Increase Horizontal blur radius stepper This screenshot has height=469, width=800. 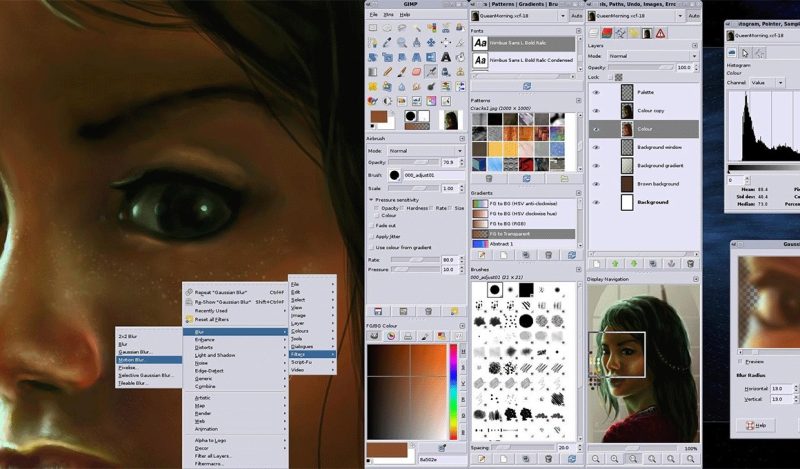tap(796, 386)
